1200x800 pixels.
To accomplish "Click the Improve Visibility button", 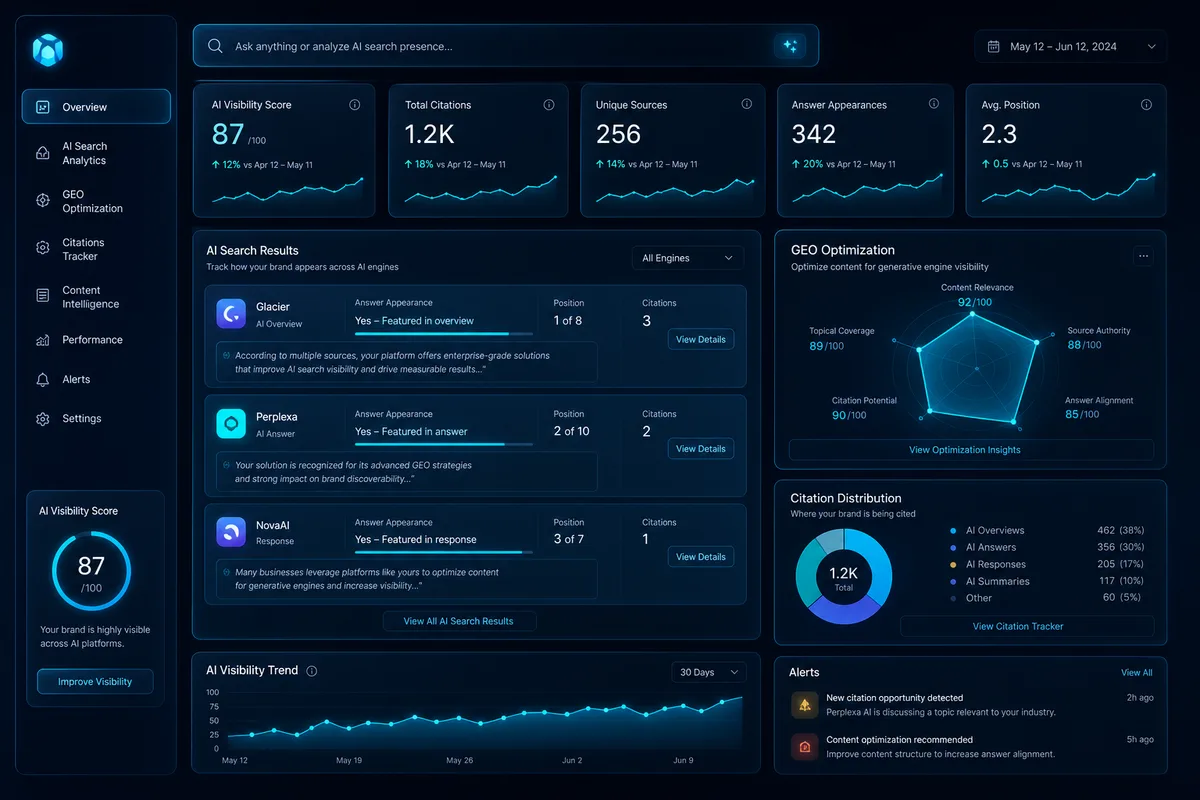I will point(95,682).
